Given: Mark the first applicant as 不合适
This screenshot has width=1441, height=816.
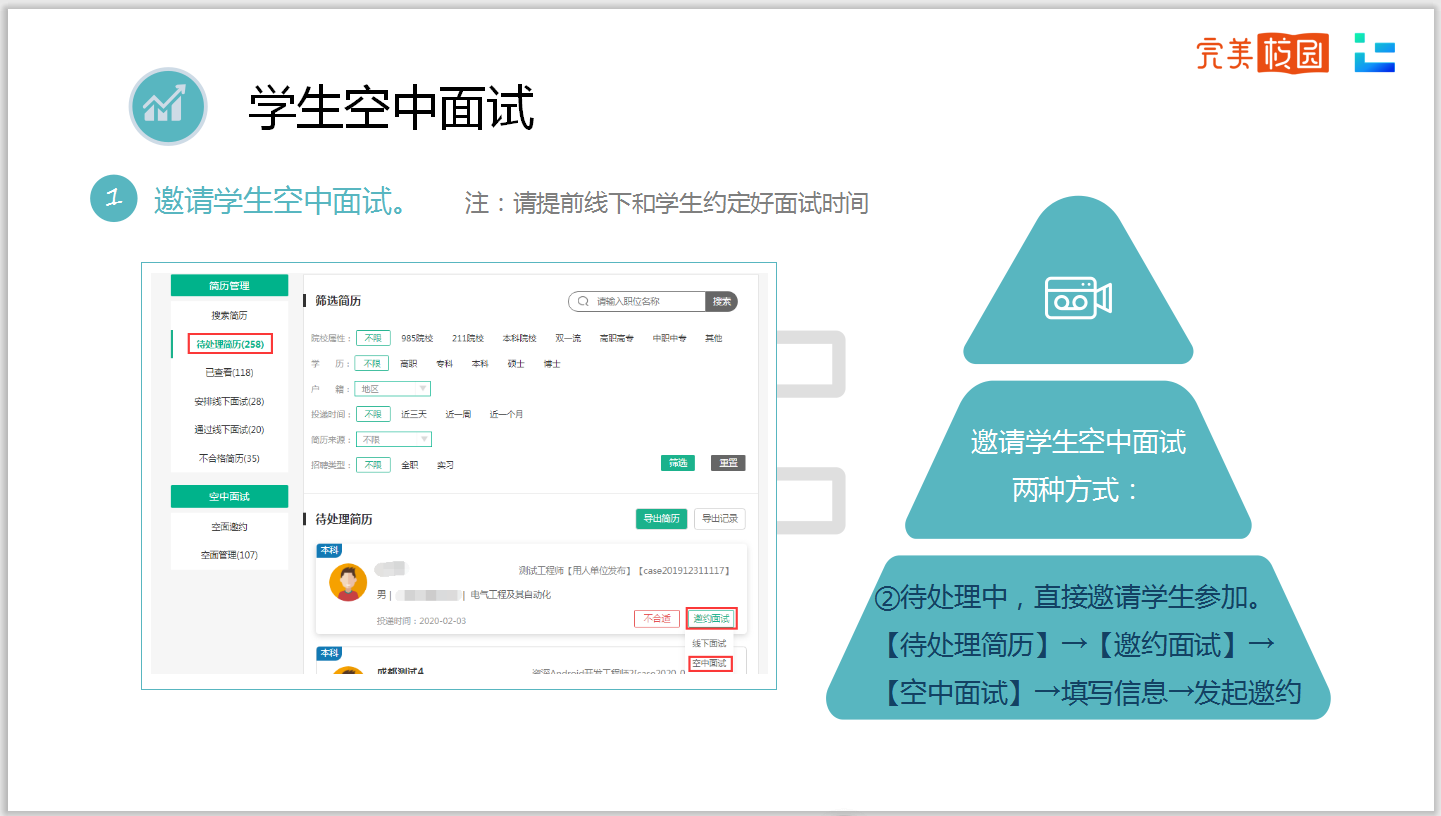Looking at the screenshot, I should coord(656,619).
